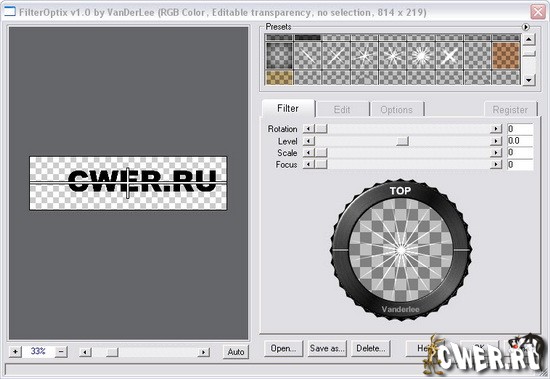Open the Register tab
Viewport: 550px width, 379px height.
510,110
